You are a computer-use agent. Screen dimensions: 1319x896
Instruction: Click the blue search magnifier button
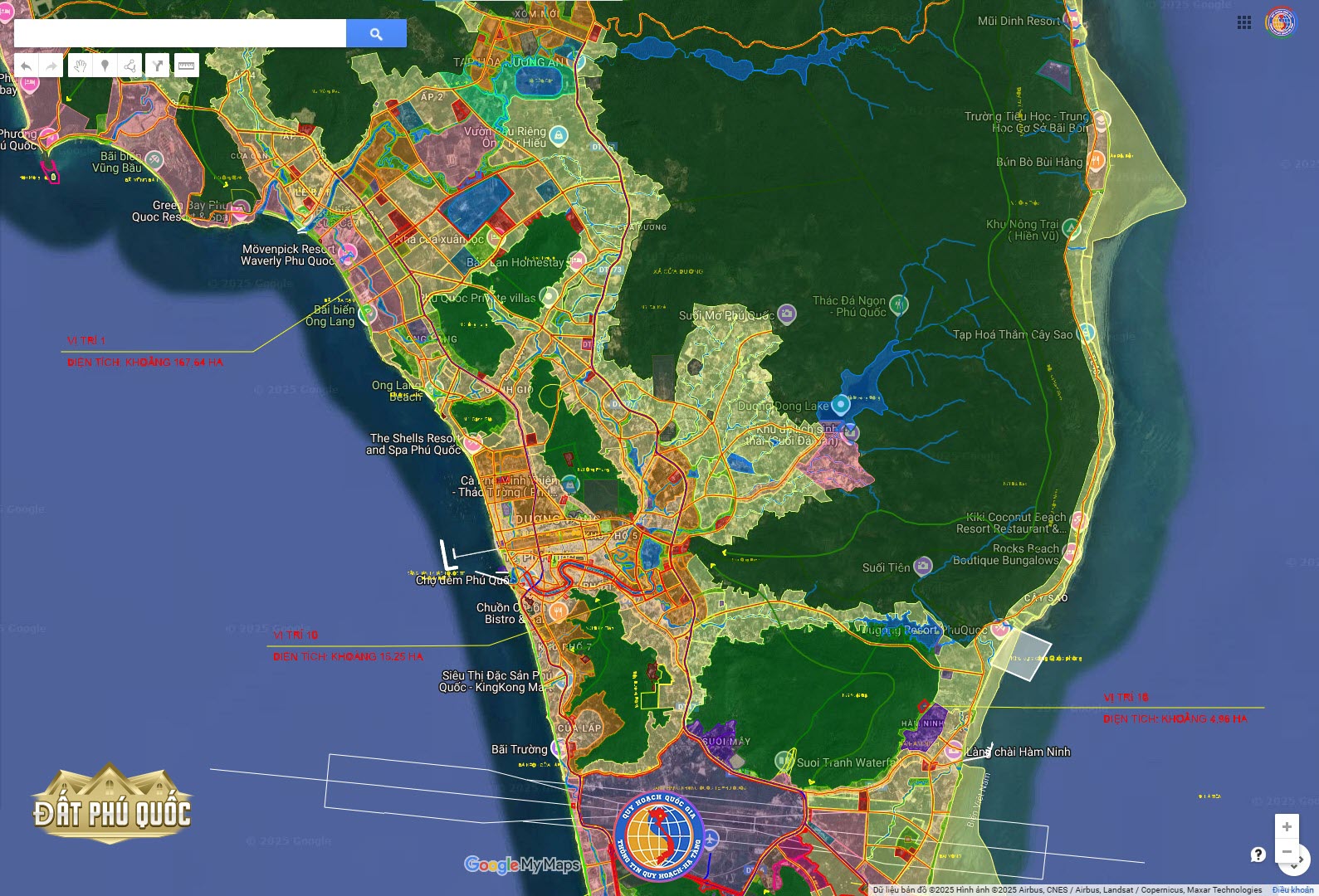click(x=376, y=33)
